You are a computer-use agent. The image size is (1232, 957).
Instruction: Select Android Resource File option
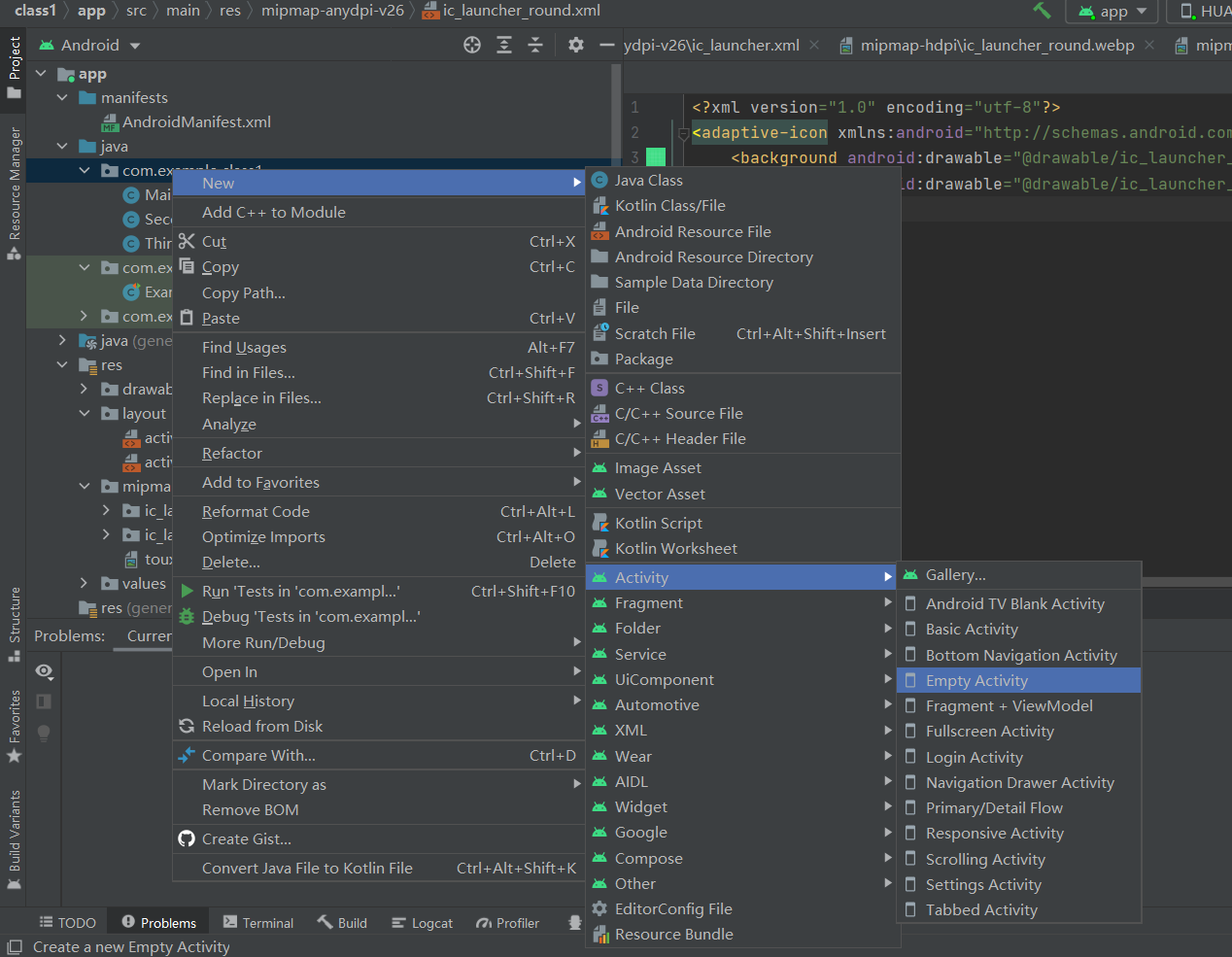tap(743, 232)
